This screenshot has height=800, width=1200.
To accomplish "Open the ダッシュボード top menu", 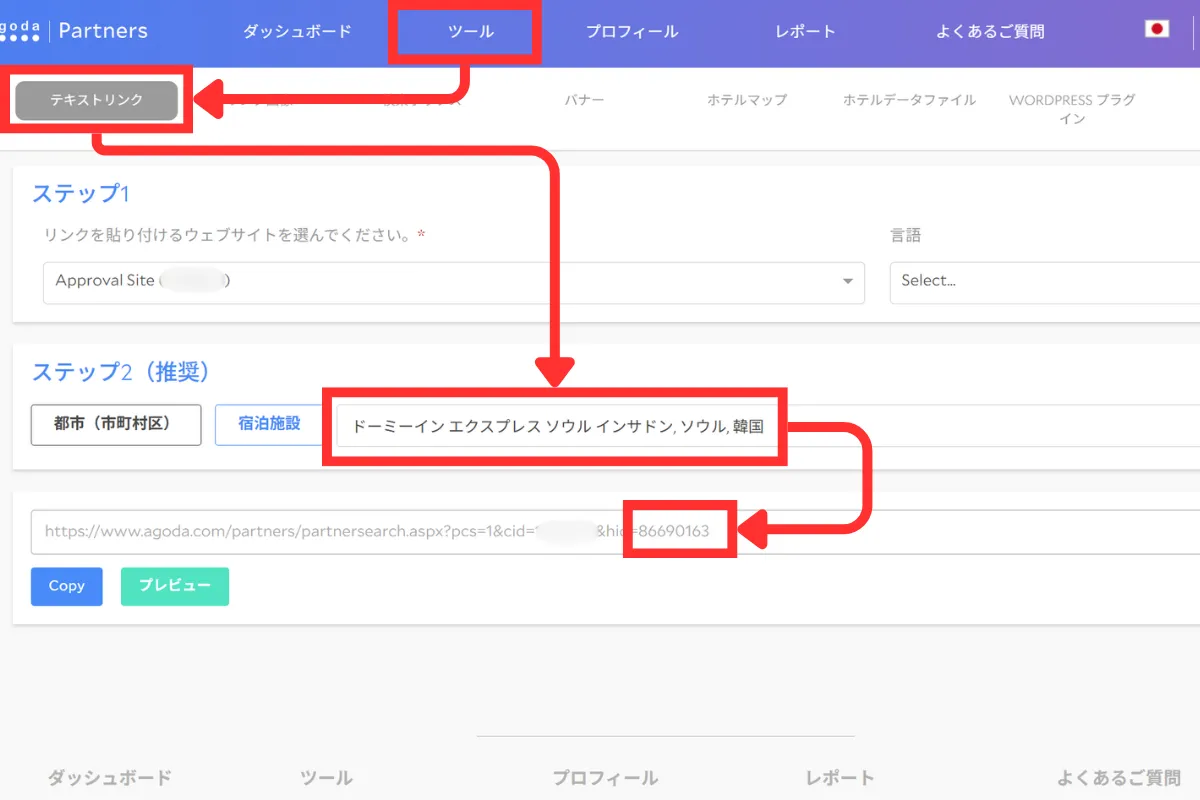I will [x=297, y=31].
